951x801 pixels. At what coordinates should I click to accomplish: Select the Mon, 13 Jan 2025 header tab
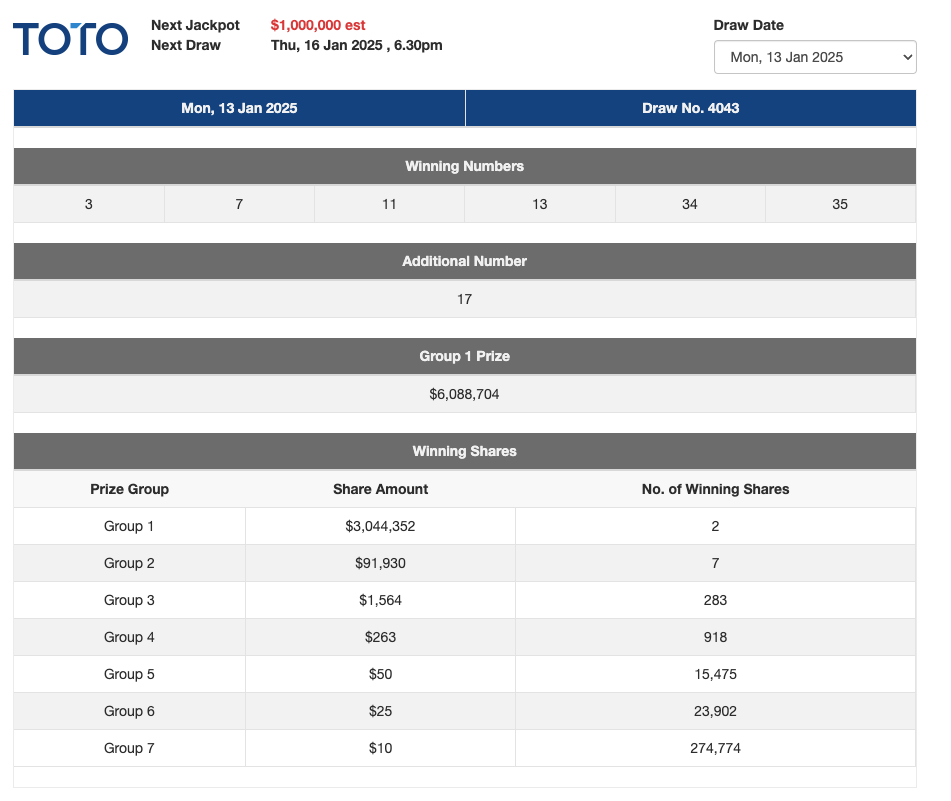click(238, 107)
